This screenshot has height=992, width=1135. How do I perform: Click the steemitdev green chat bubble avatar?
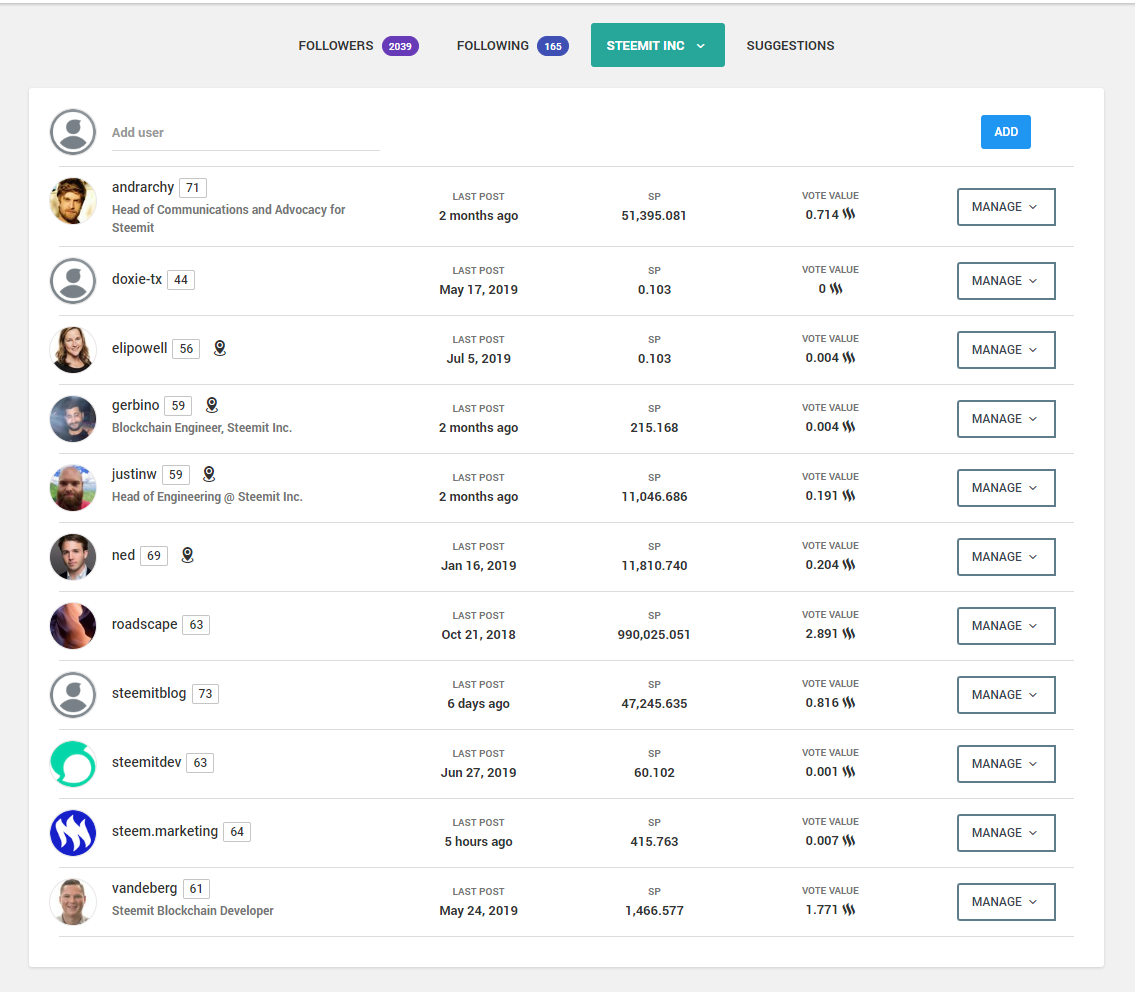coord(73,764)
